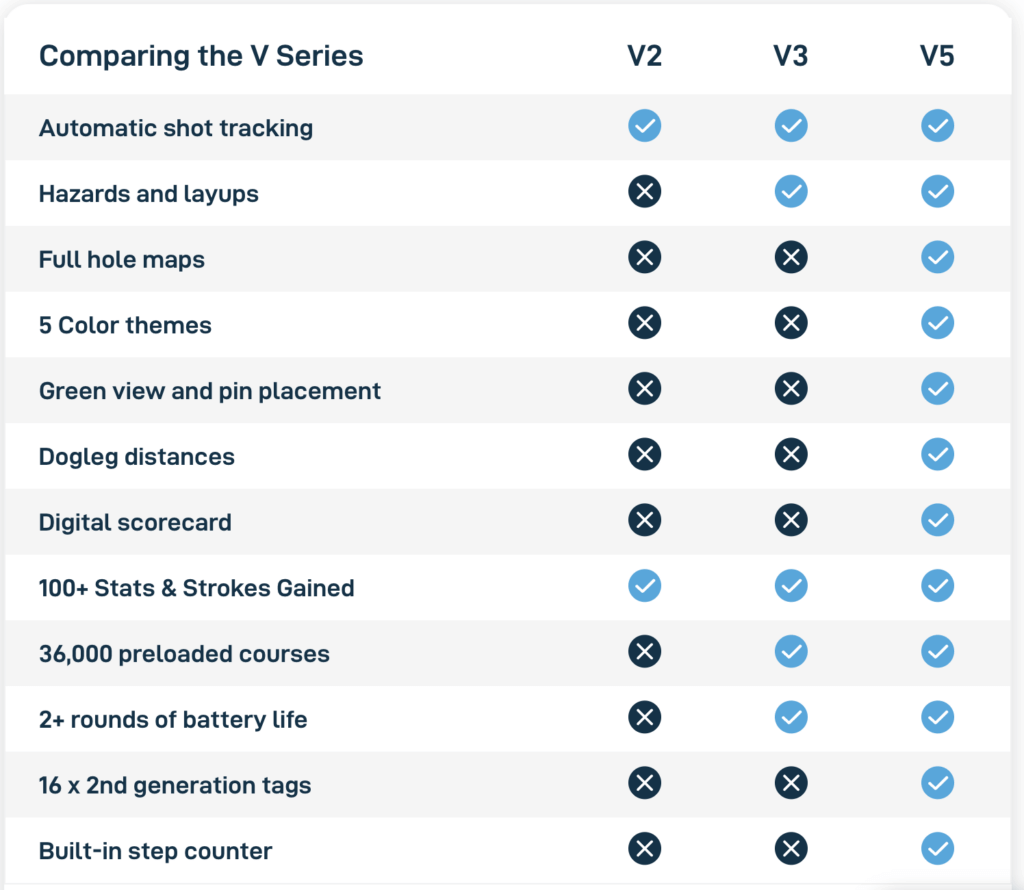The image size is (1024, 890).
Task: Click the 'Comparing the V Series' heading
Action: [201, 56]
